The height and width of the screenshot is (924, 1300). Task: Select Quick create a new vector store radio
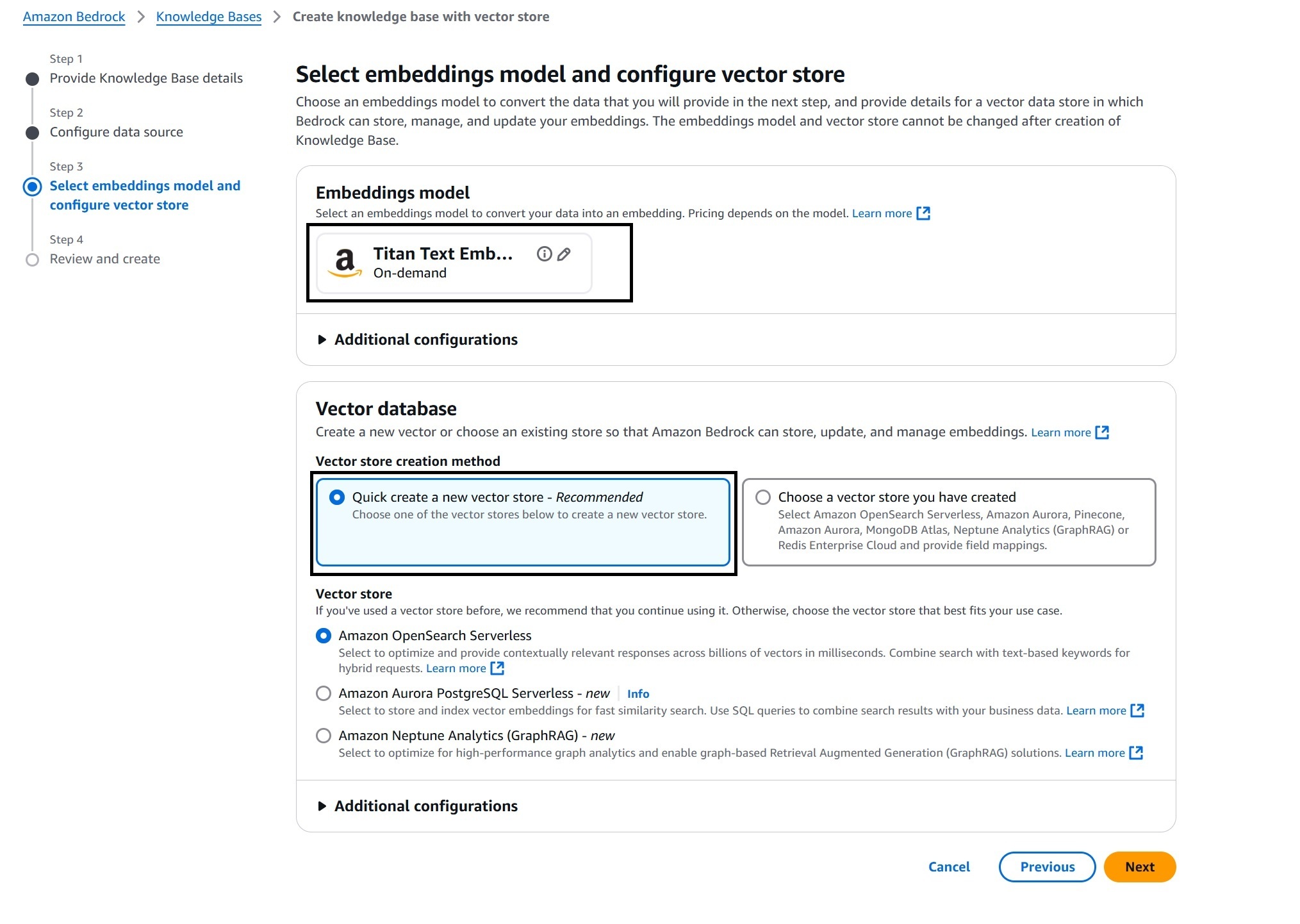(337, 497)
